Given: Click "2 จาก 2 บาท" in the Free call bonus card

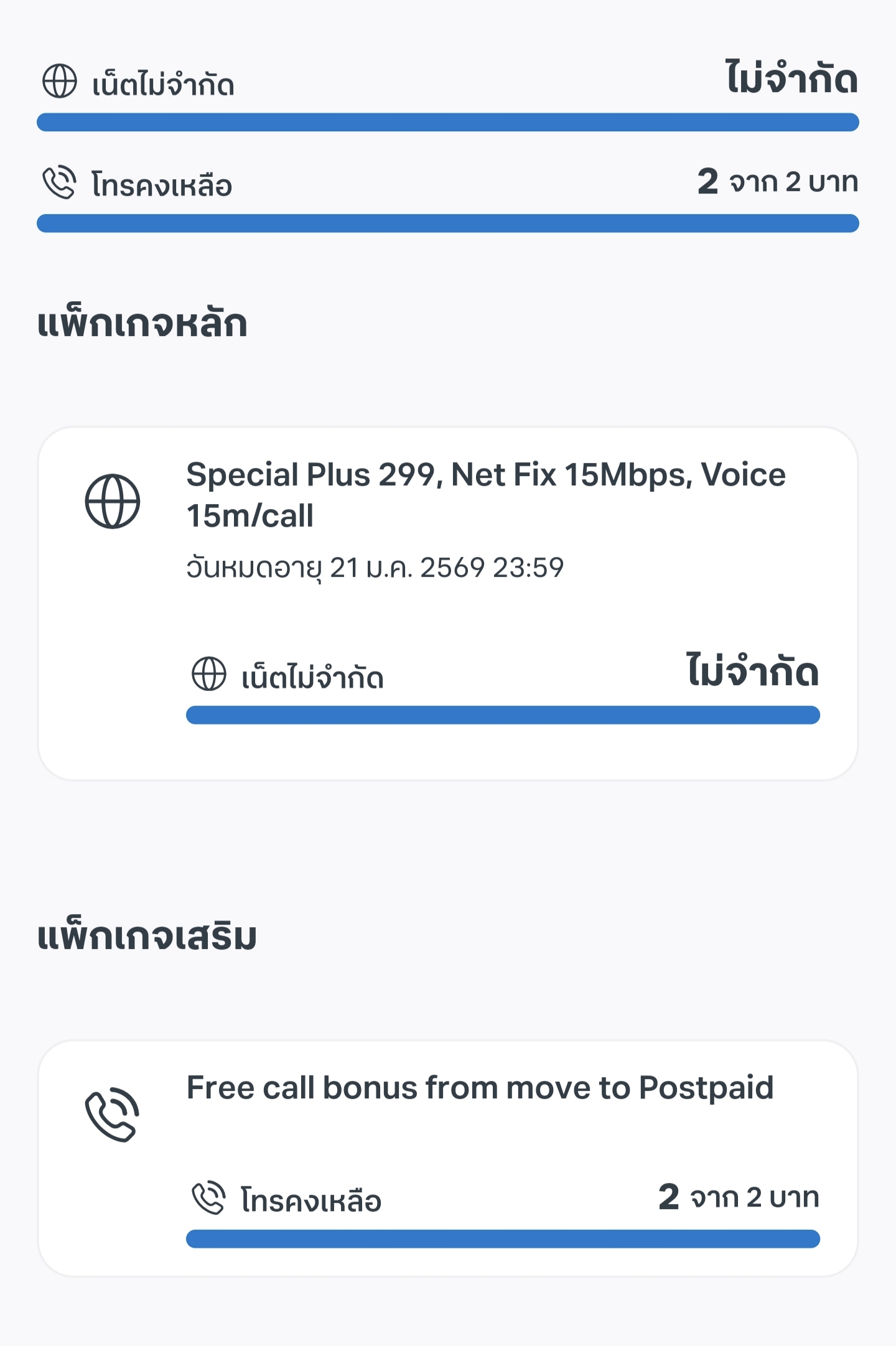Looking at the screenshot, I should (739, 1197).
